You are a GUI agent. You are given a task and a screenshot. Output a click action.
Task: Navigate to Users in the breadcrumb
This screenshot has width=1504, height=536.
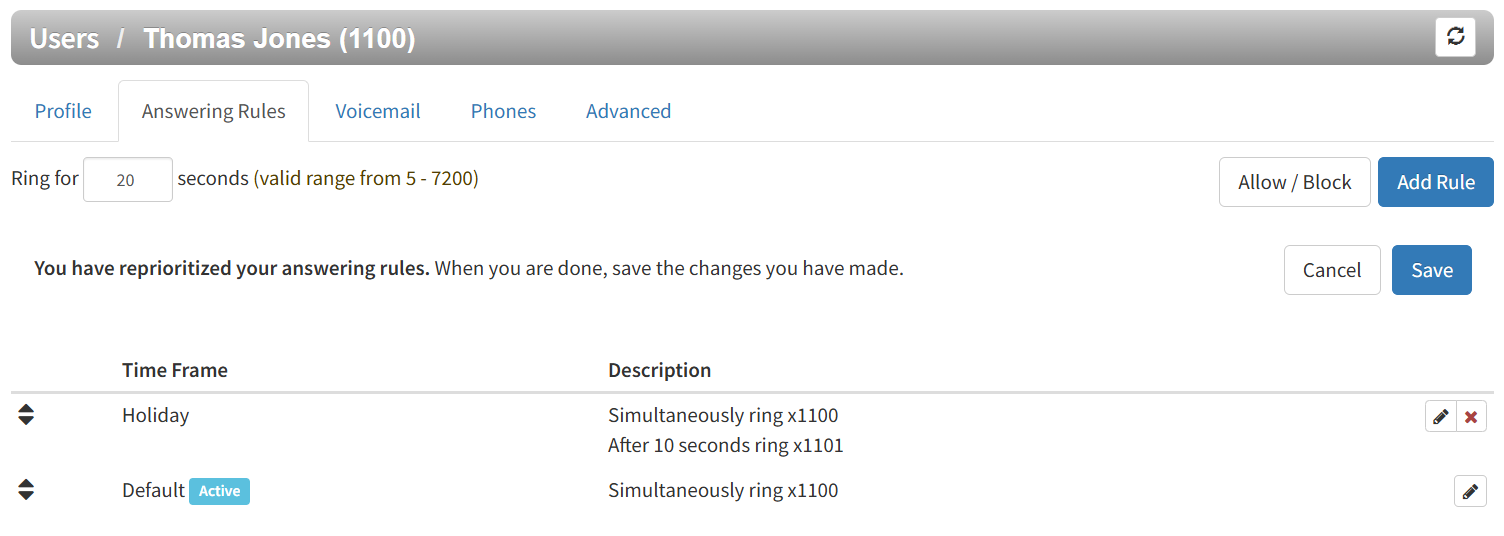(x=64, y=39)
